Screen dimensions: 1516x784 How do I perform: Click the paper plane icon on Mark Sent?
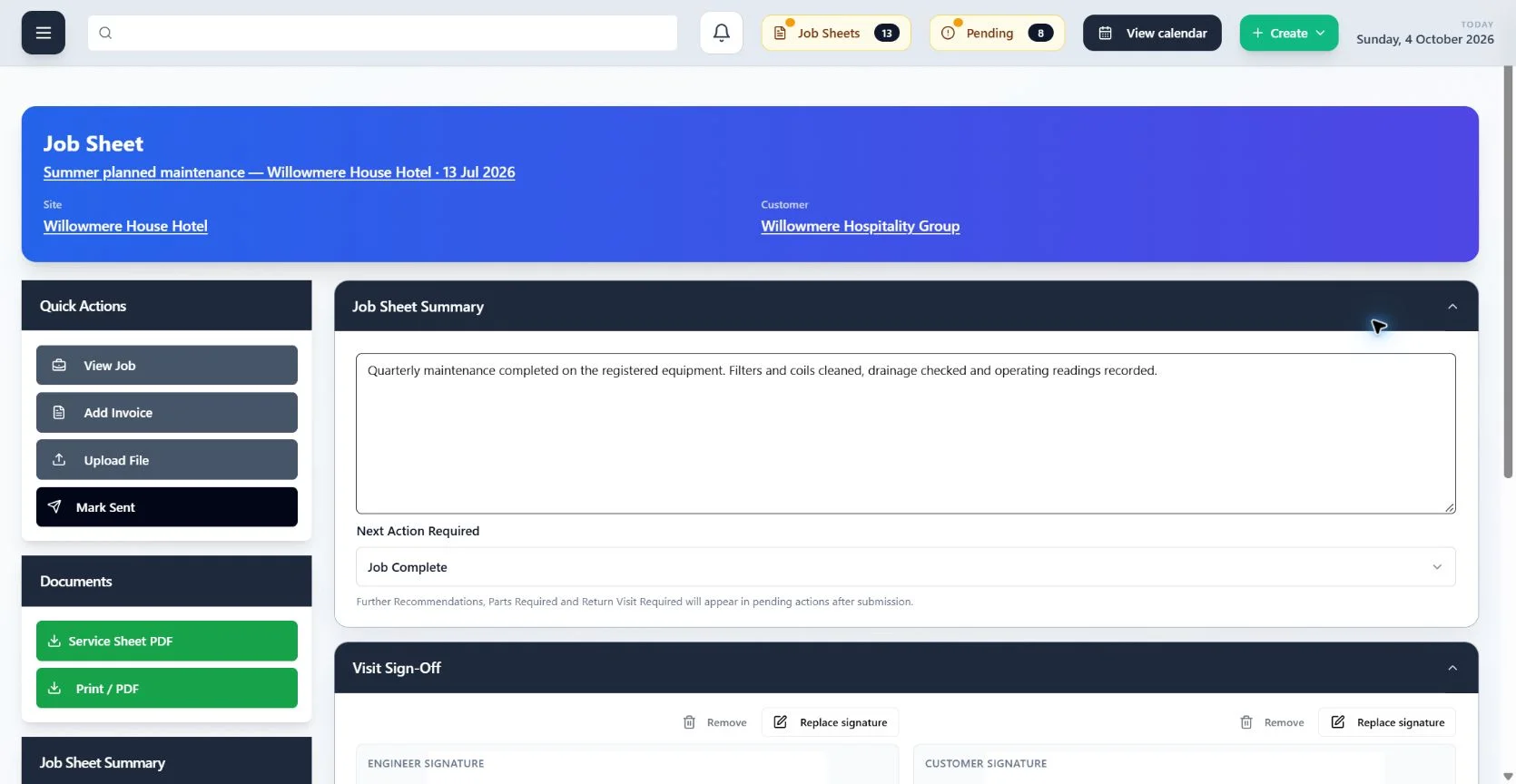54,507
